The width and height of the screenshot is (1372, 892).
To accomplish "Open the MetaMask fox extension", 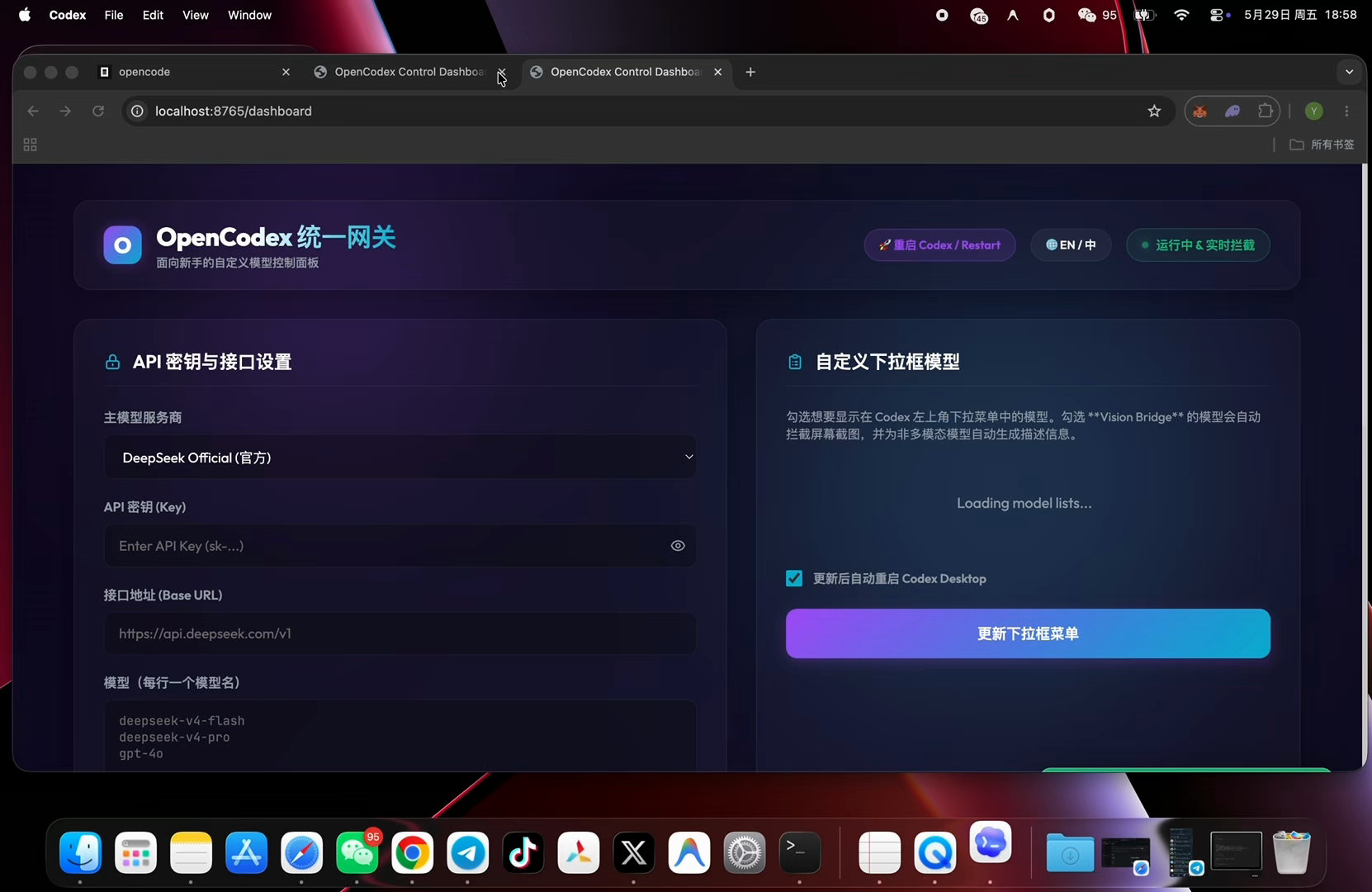I will [1200, 111].
